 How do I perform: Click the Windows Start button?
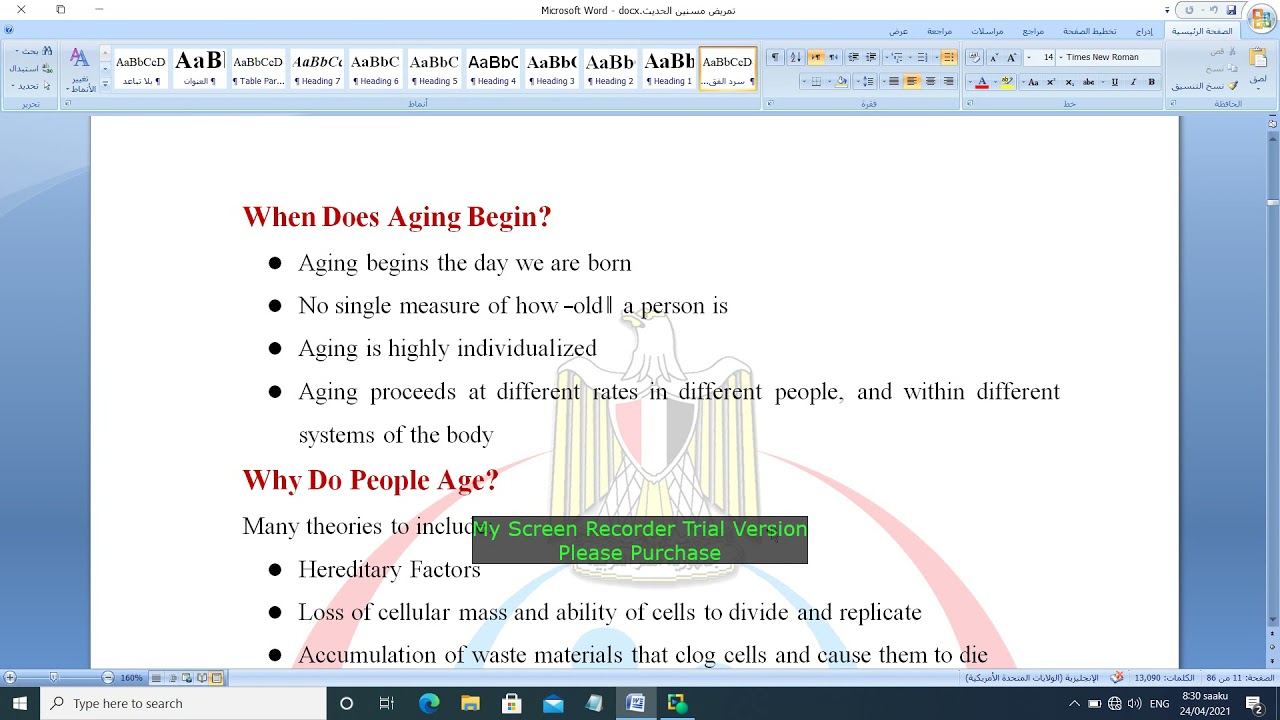tap(20, 704)
